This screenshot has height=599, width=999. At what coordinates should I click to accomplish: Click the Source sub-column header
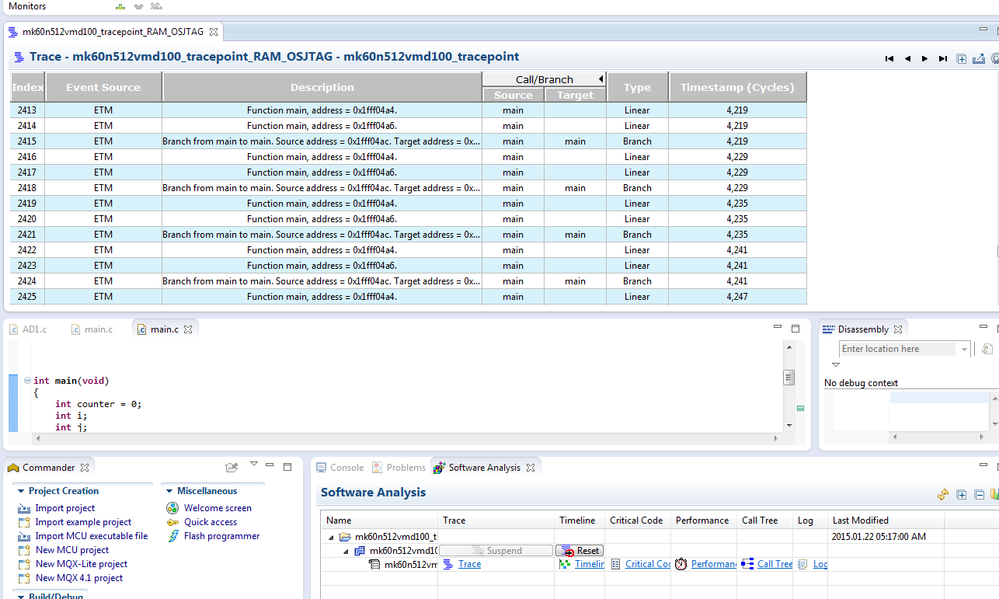513,95
